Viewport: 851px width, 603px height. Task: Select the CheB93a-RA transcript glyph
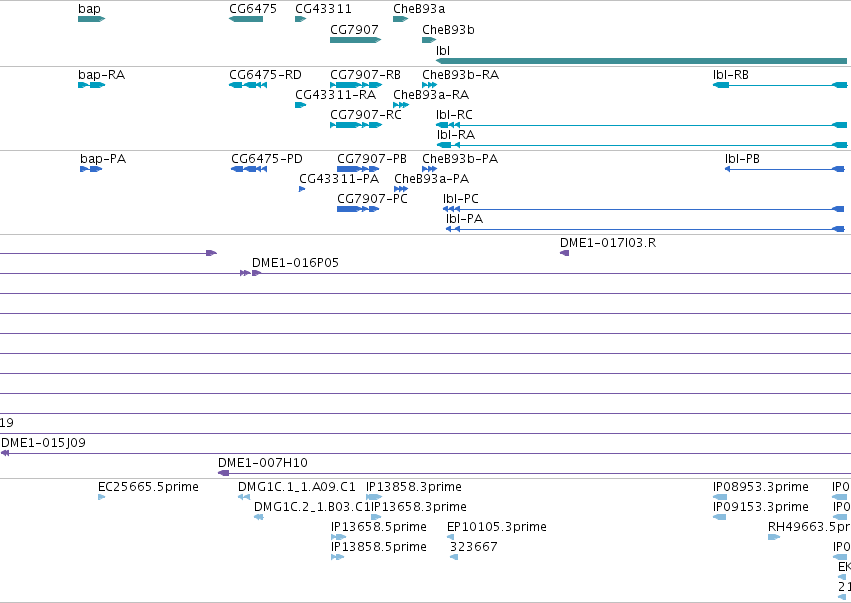(x=401, y=105)
